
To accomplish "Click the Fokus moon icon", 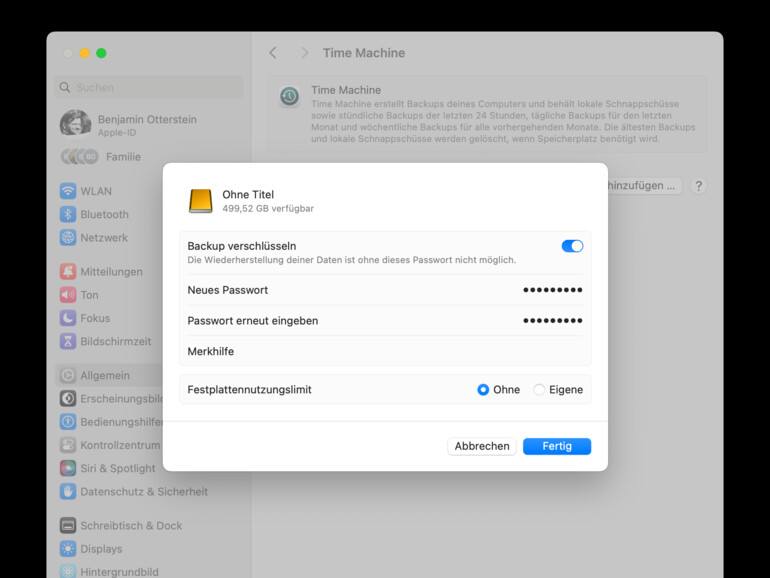I will coord(68,318).
